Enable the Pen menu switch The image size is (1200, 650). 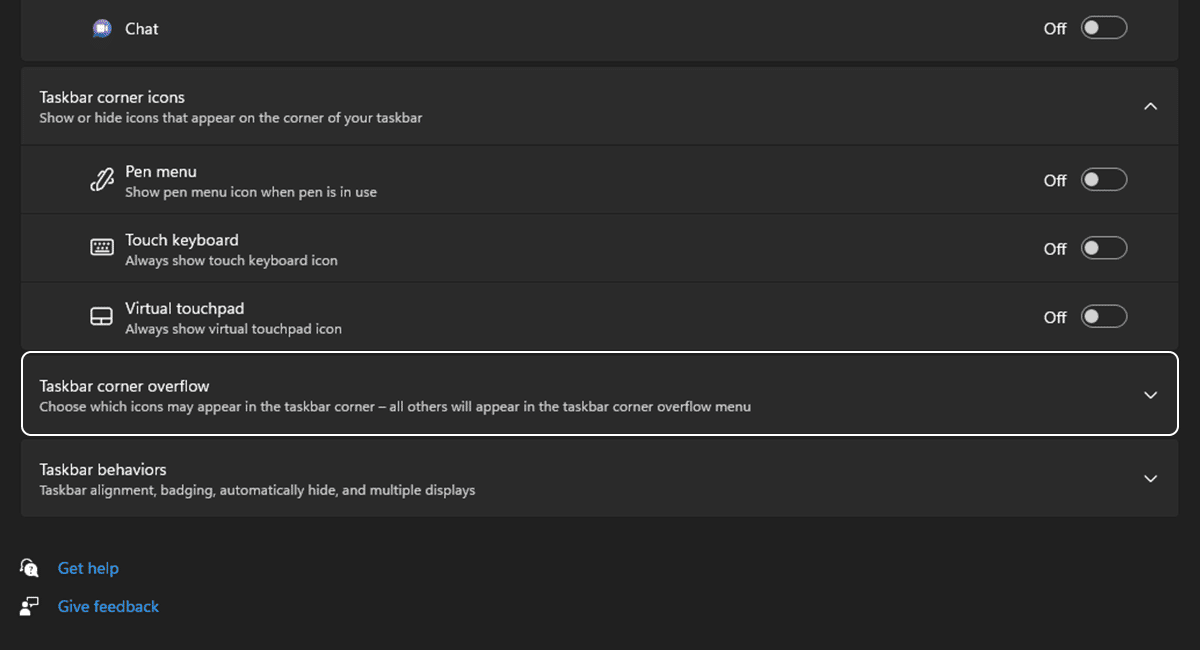click(1103, 179)
